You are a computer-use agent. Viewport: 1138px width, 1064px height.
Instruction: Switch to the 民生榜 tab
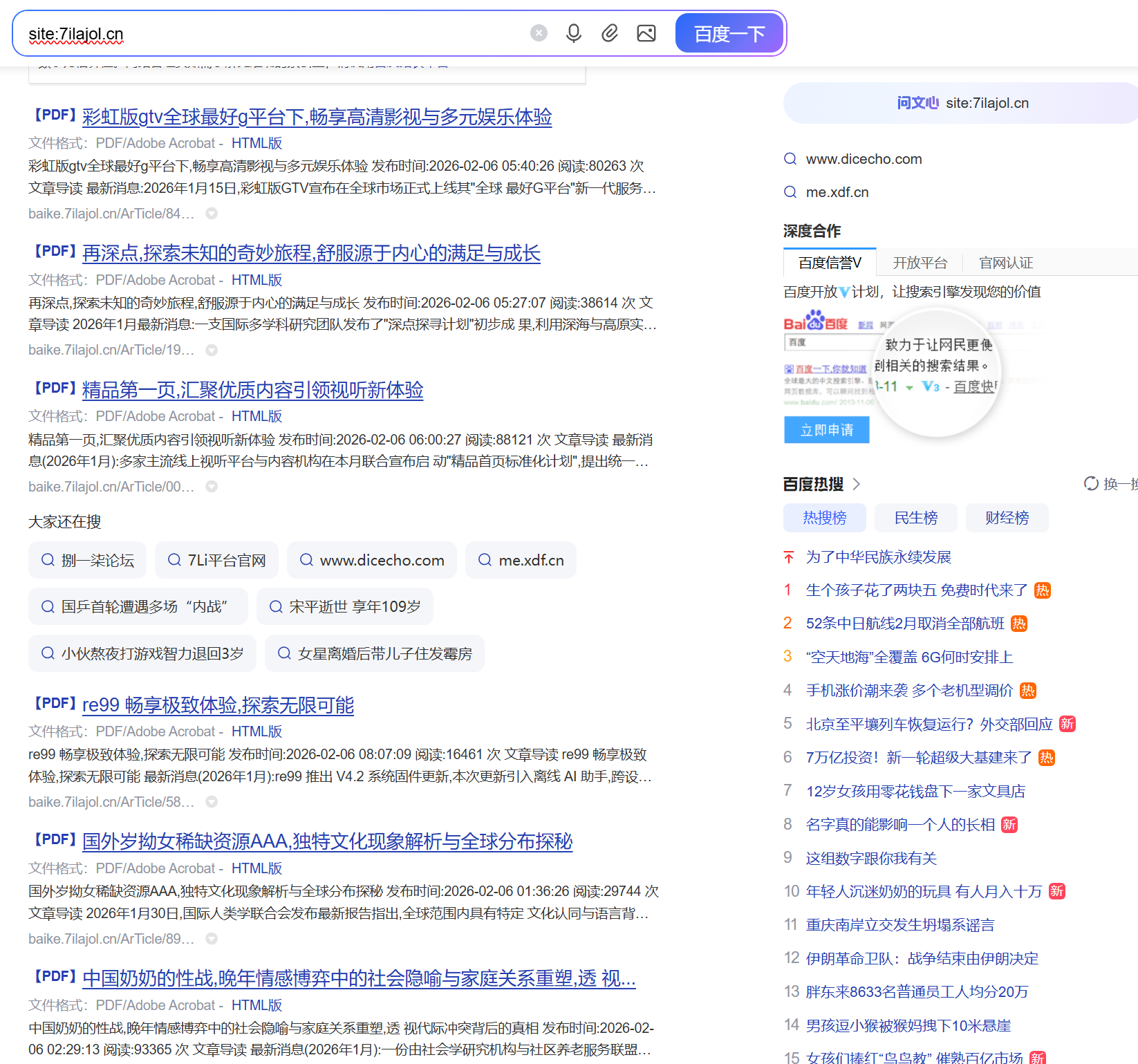tap(915, 518)
